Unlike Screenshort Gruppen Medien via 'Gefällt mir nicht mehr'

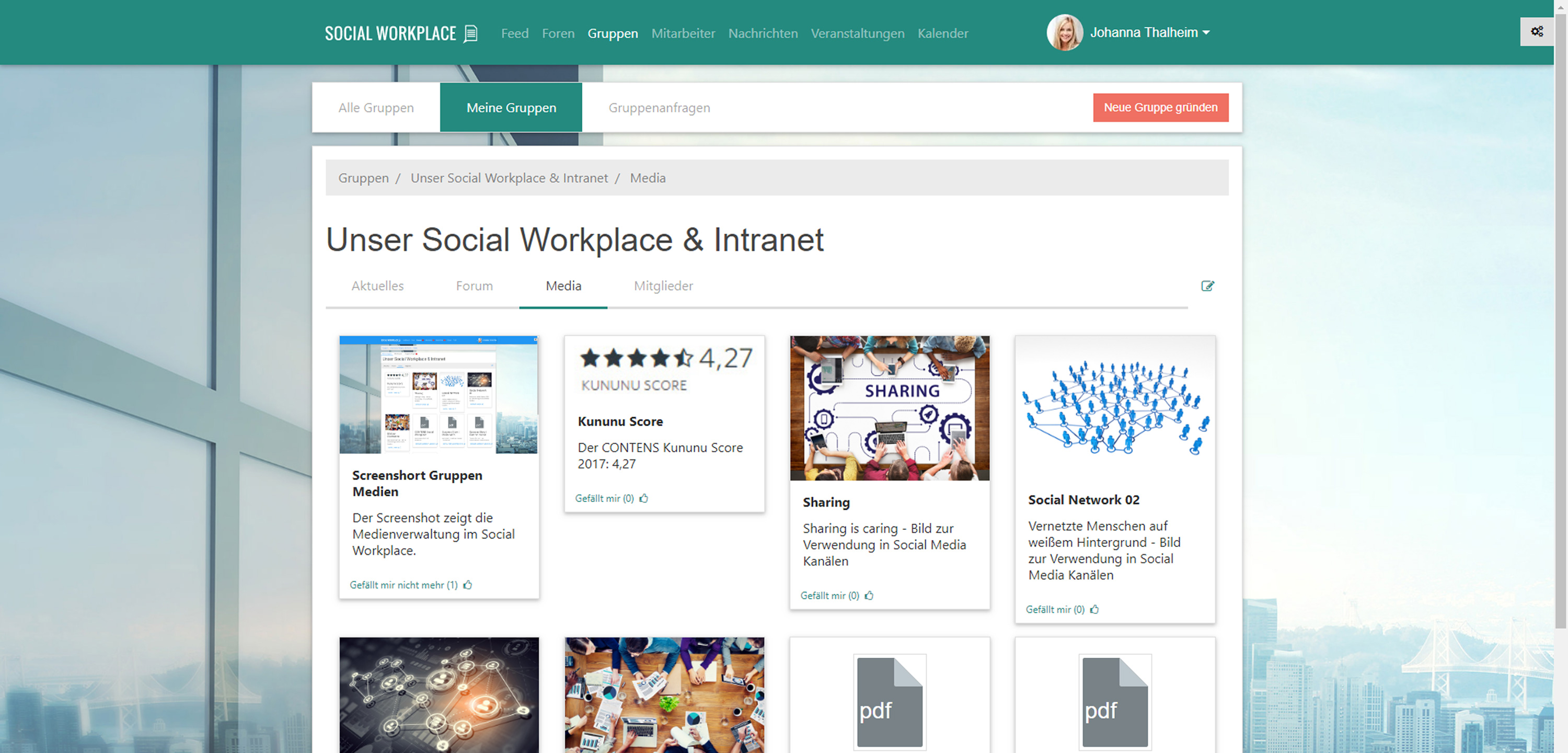[403, 585]
